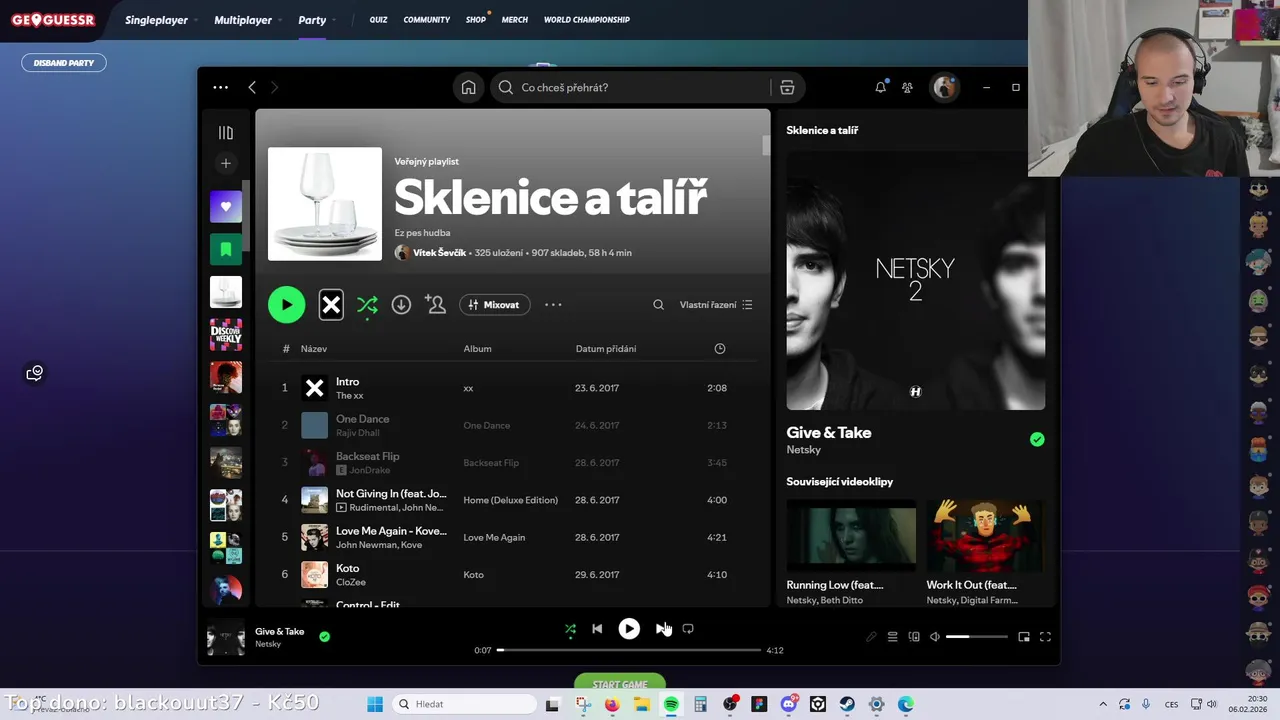Click the Give & Take title in the player bar

(x=279, y=632)
